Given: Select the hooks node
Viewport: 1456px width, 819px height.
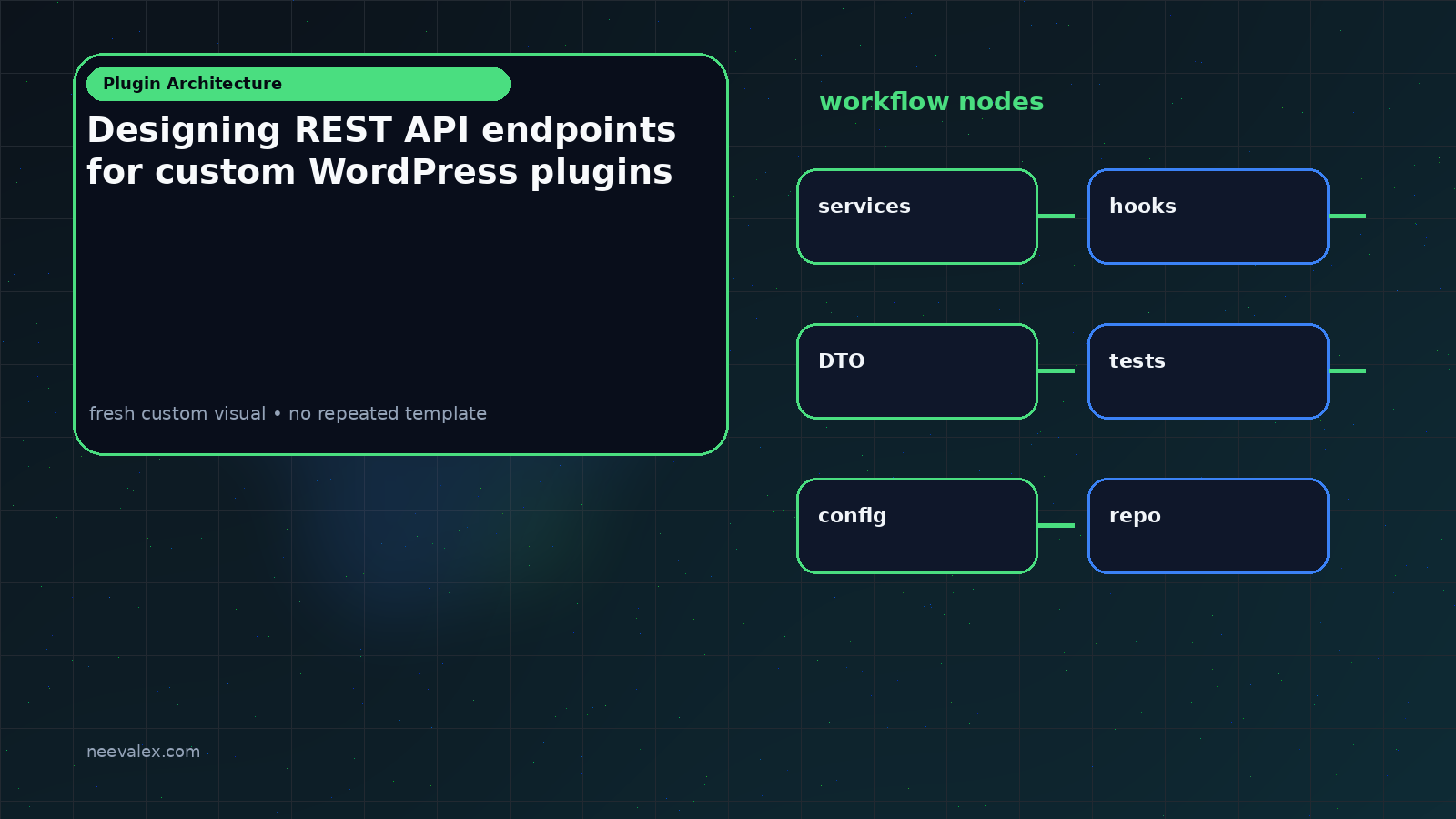Looking at the screenshot, I should click(x=1208, y=217).
